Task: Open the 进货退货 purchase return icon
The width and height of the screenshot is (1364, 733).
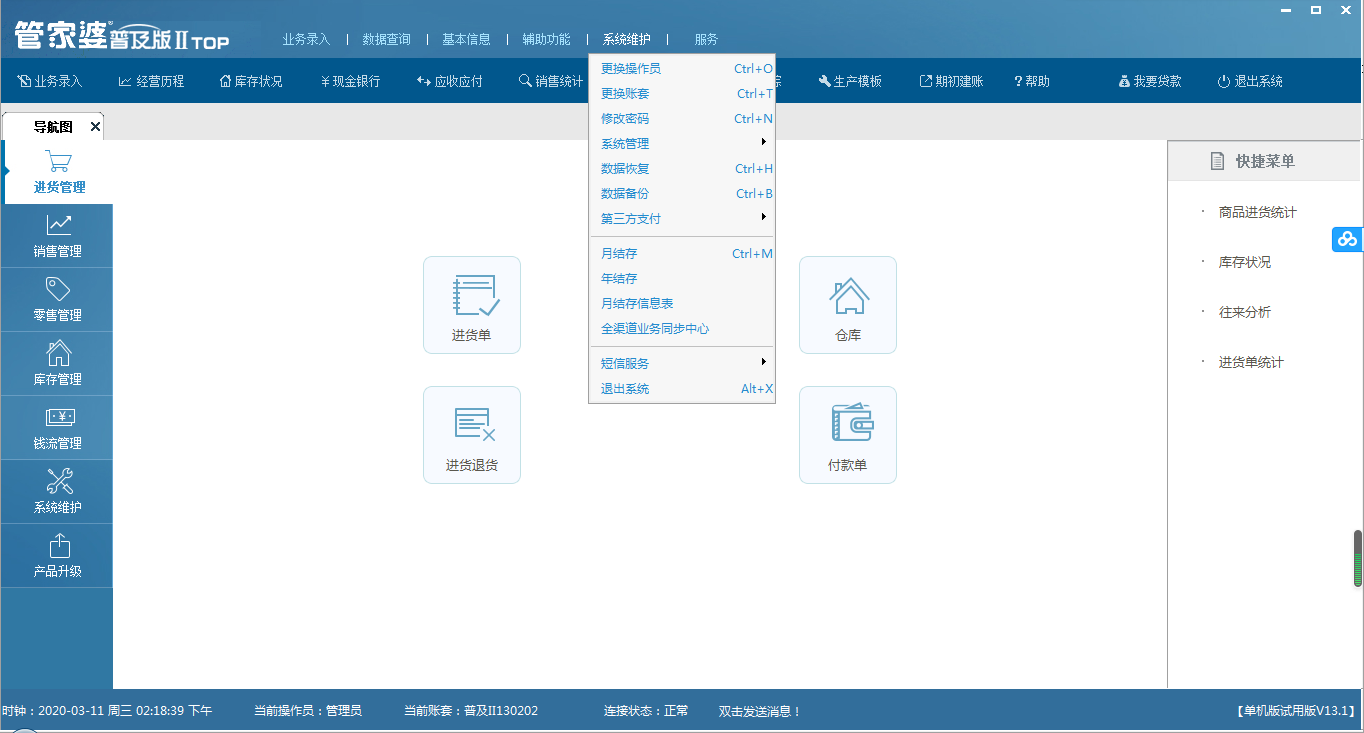Action: point(471,434)
